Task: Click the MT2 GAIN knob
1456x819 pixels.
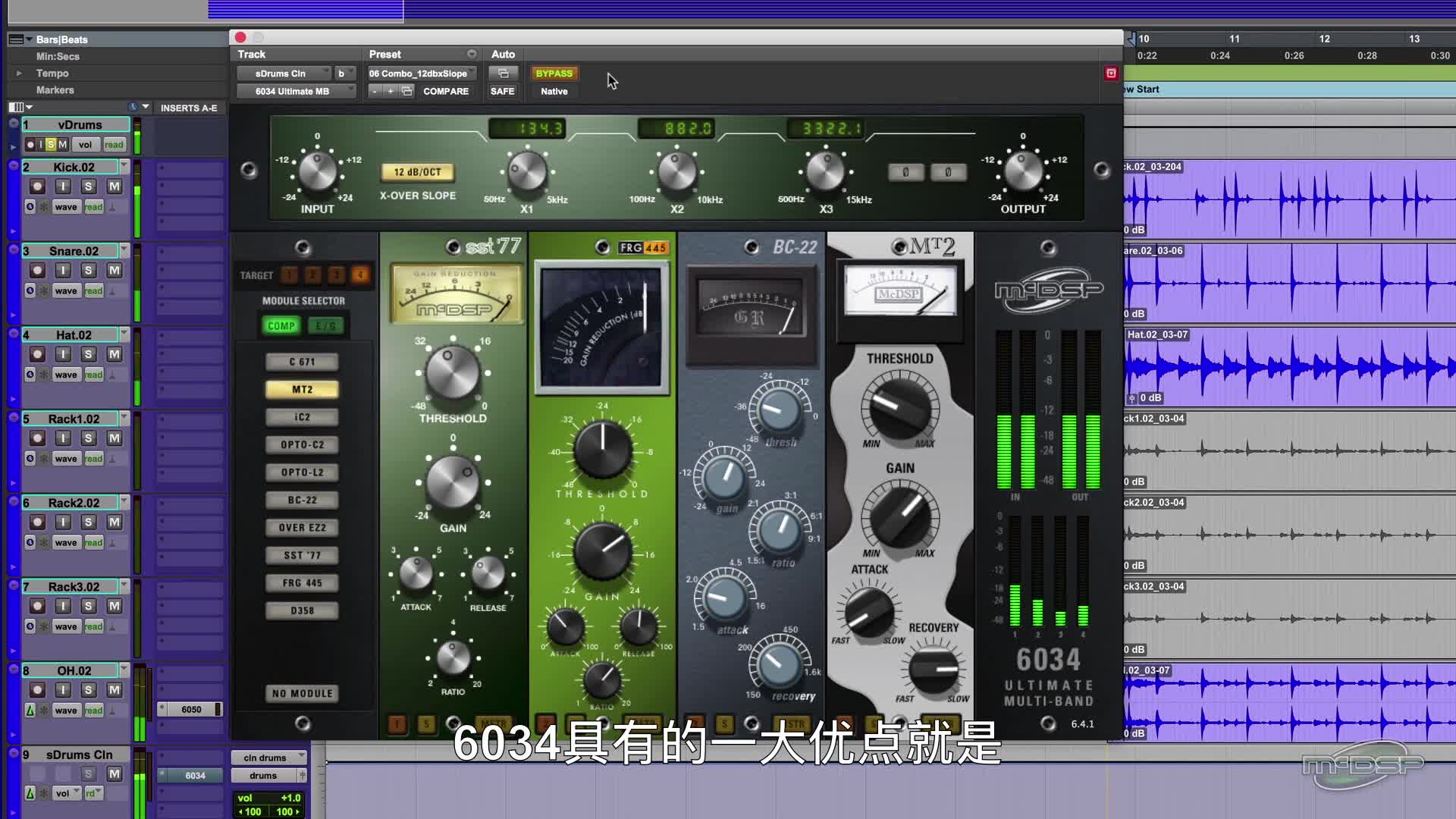Action: pos(900,516)
